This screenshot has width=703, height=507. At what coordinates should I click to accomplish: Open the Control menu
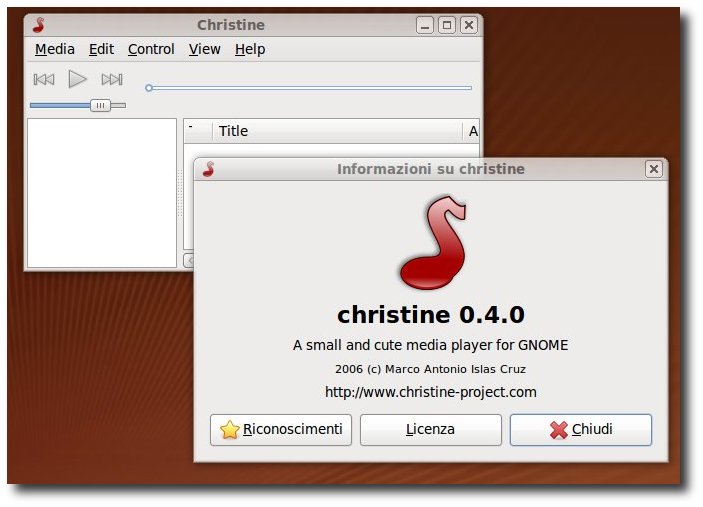(x=151, y=49)
